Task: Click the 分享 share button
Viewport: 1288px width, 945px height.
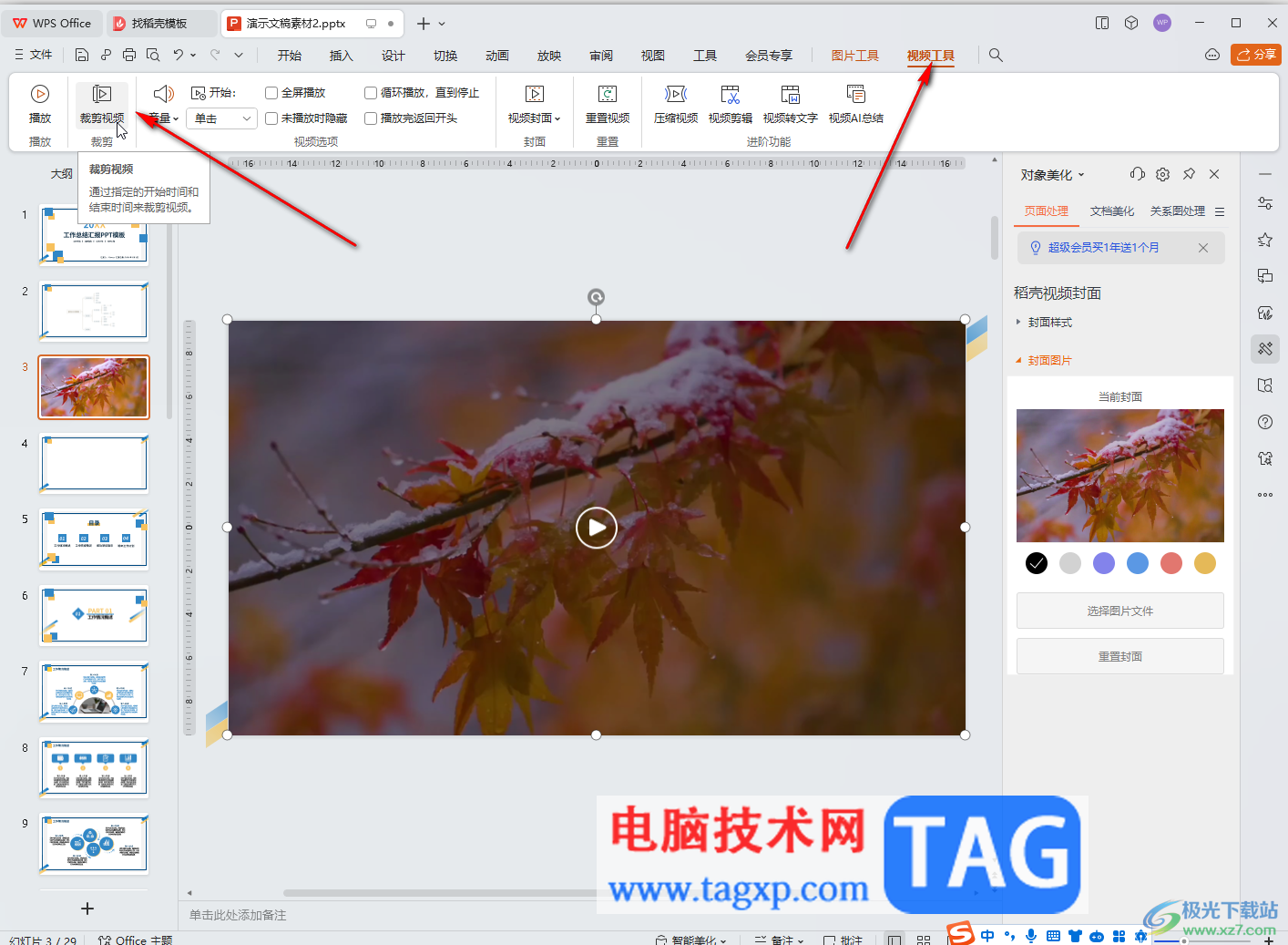Action: [x=1256, y=55]
